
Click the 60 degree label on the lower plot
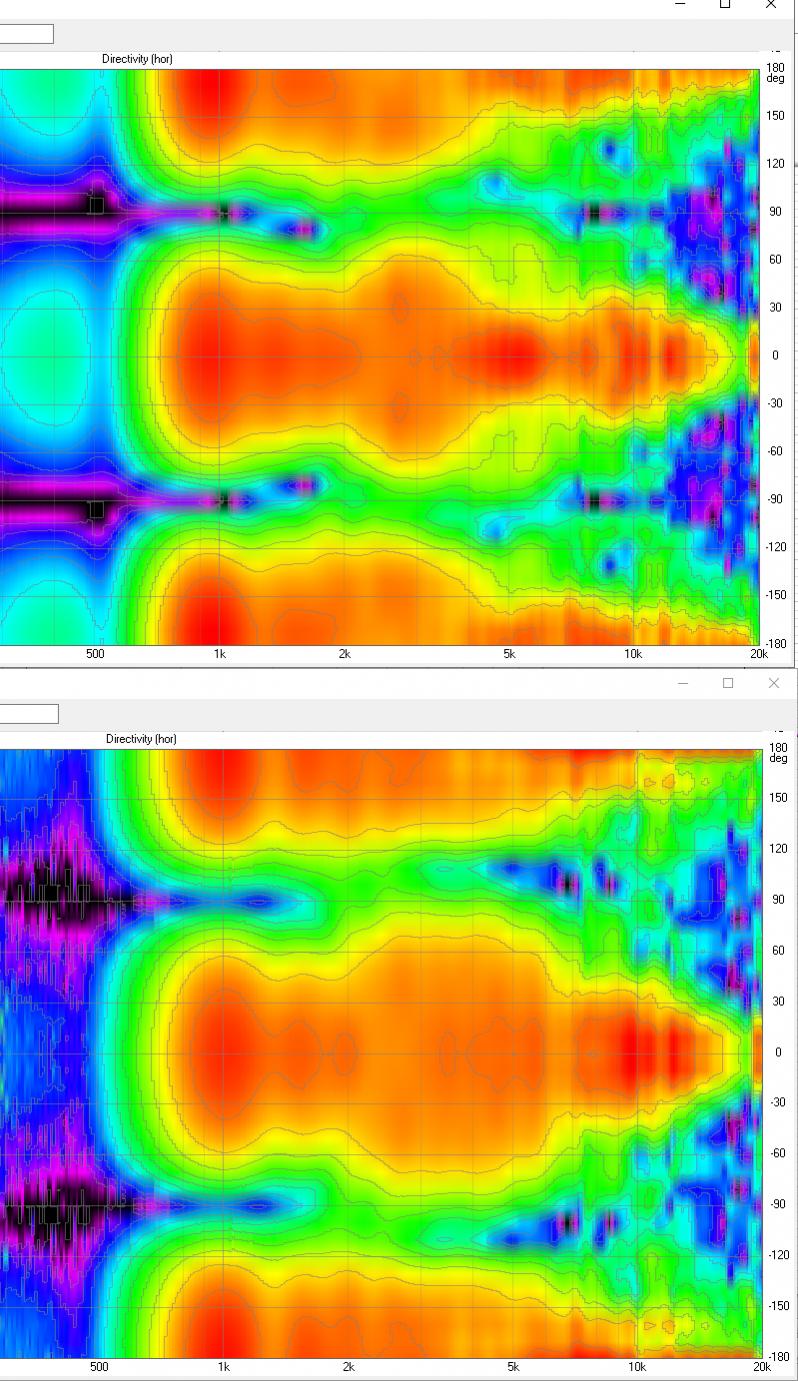pos(778,950)
